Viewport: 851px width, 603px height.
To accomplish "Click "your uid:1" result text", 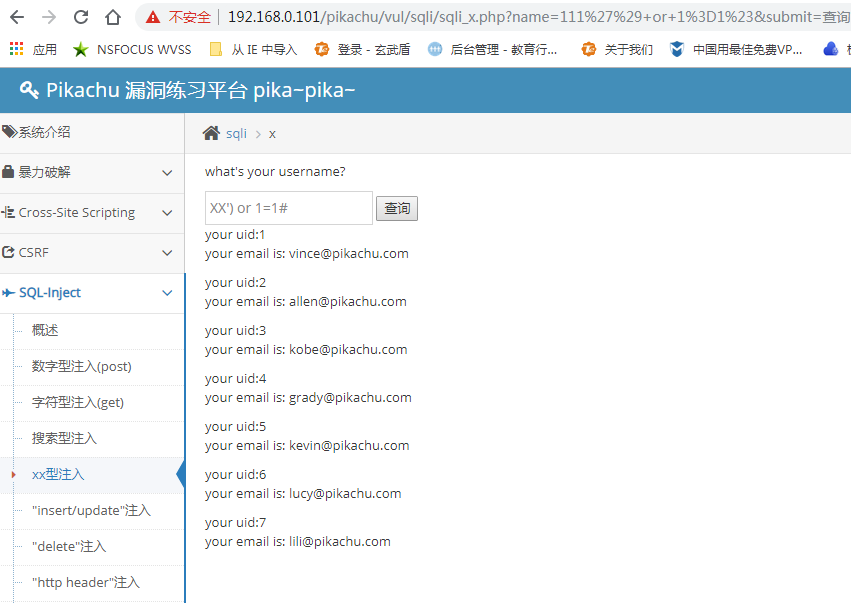I will [x=235, y=234].
